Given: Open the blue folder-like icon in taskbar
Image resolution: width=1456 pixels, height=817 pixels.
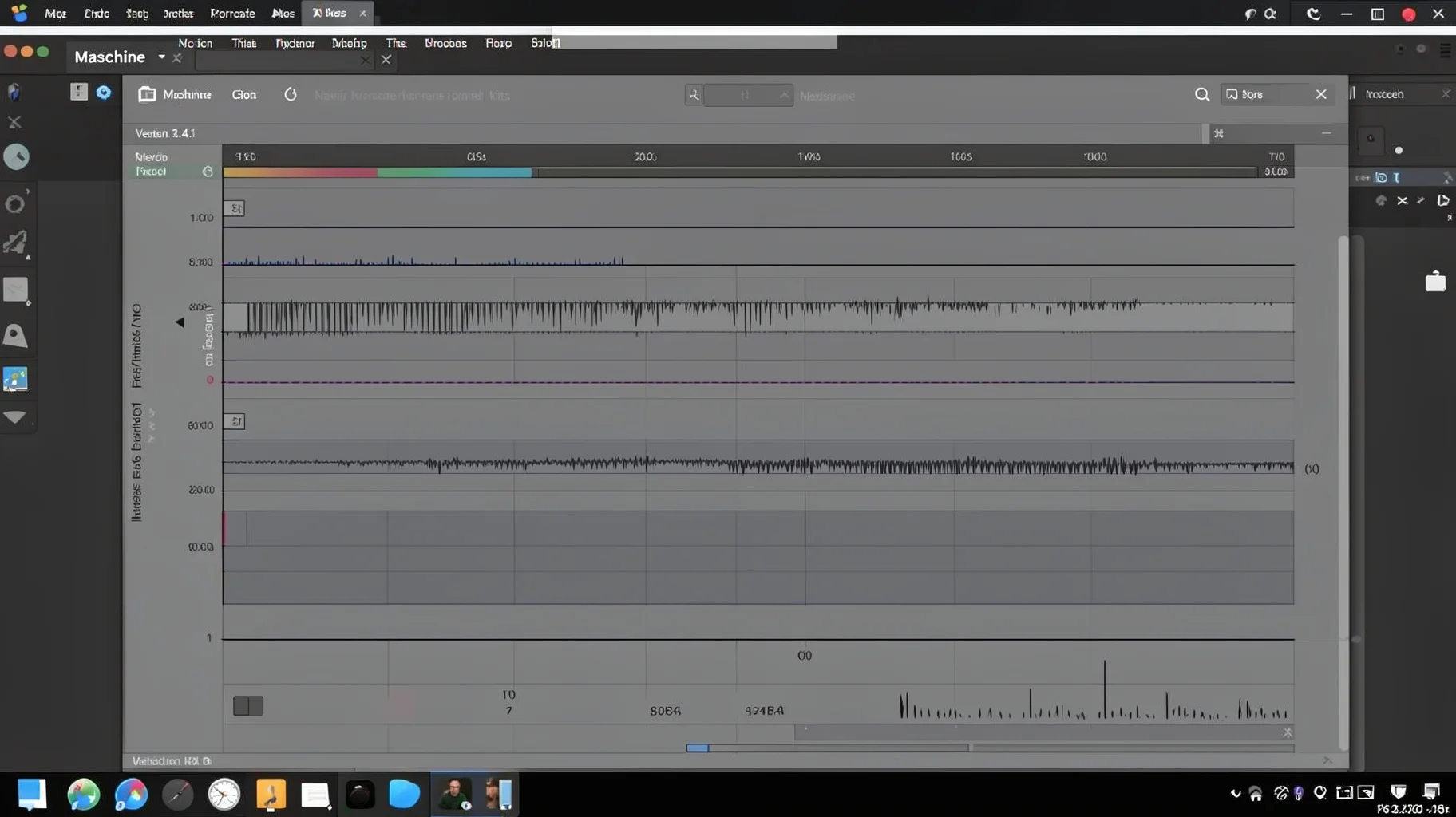Looking at the screenshot, I should point(32,795).
